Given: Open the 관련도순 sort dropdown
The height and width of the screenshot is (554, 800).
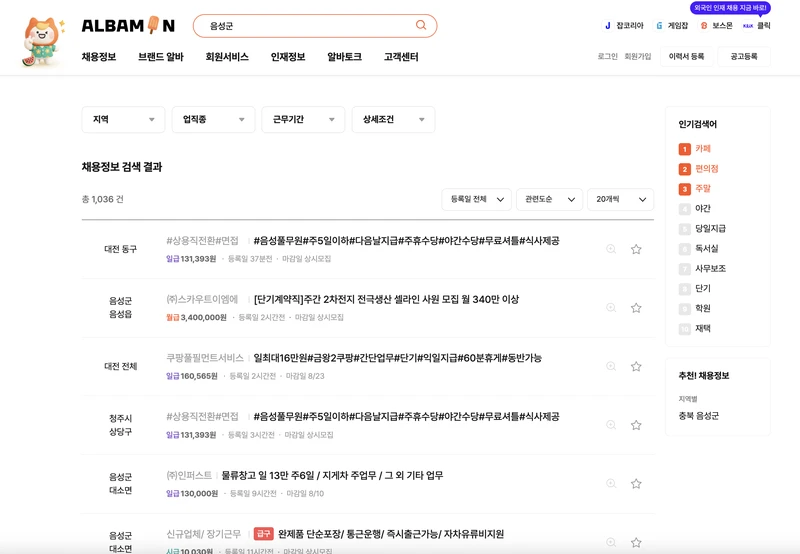Looking at the screenshot, I should coord(549,199).
